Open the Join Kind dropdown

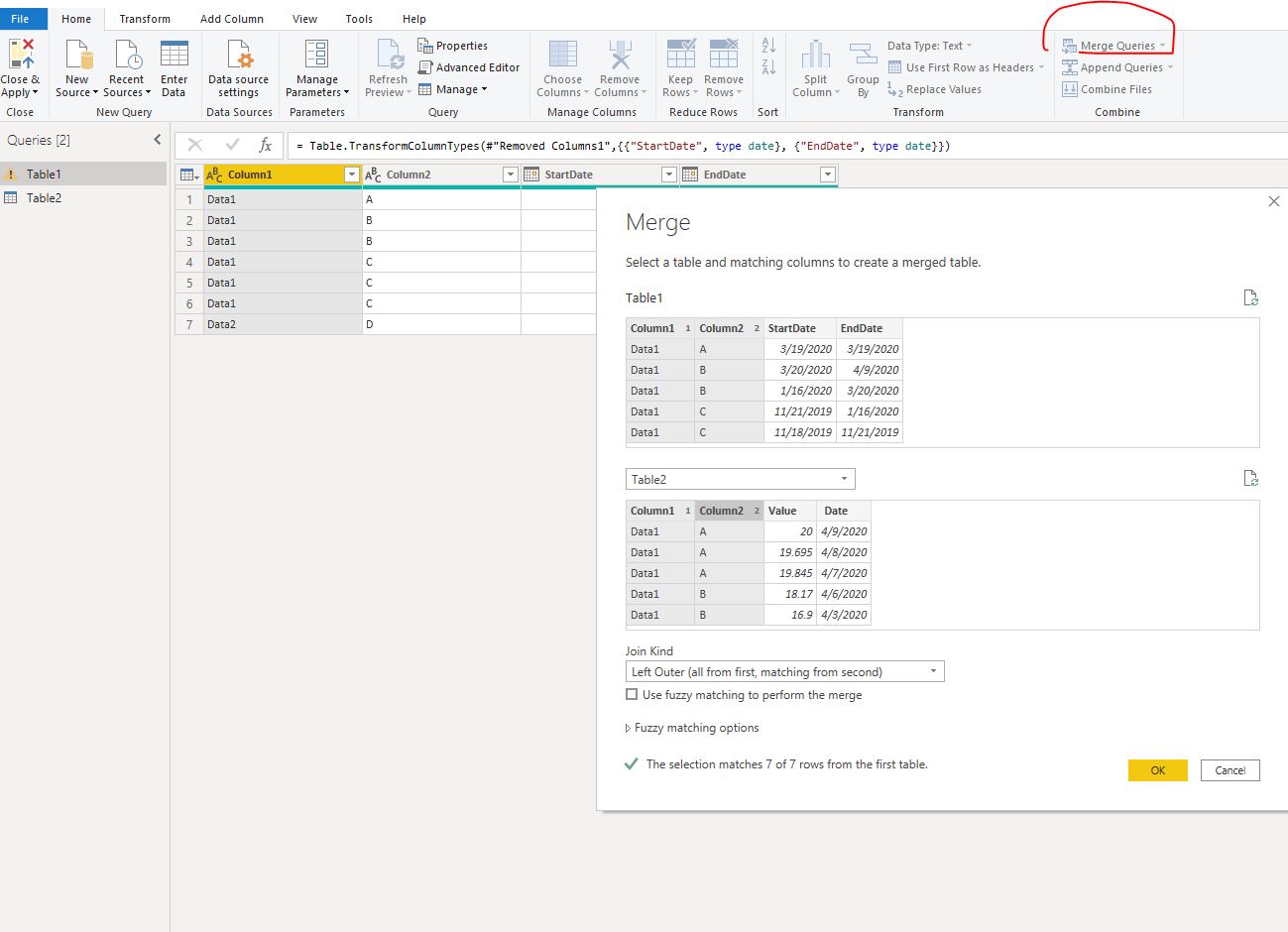pyautogui.click(x=785, y=671)
